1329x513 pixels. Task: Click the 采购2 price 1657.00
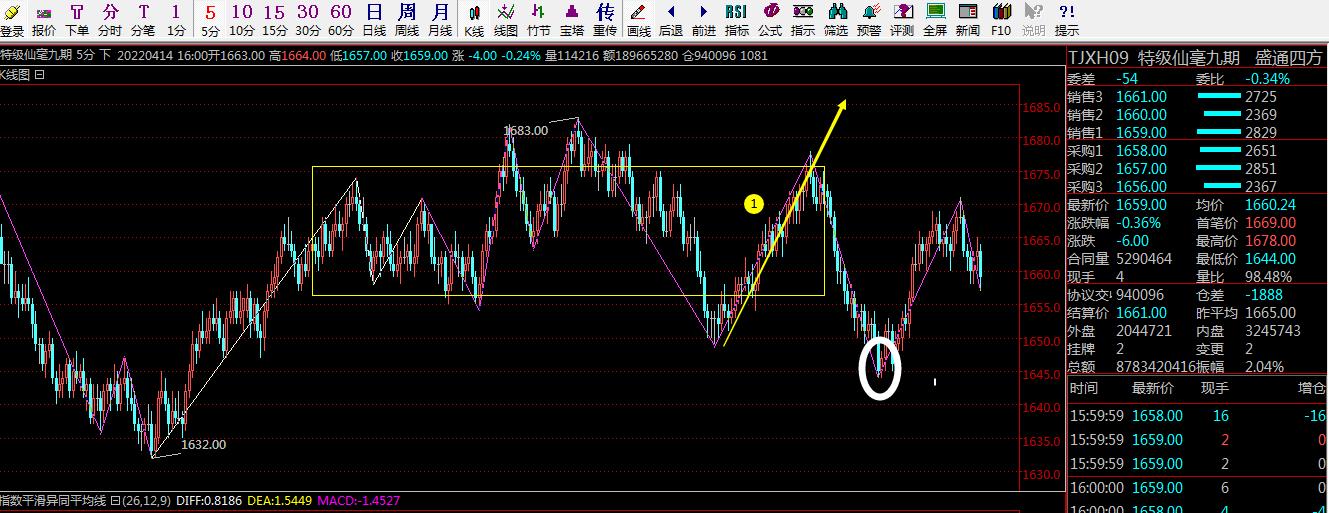tap(1142, 168)
